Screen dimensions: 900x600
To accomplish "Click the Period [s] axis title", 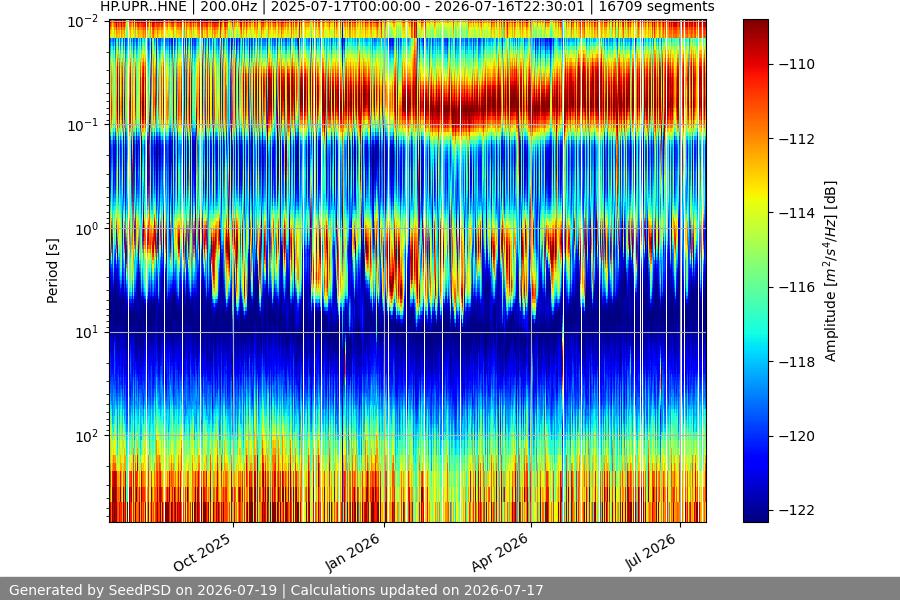I will [x=52, y=271].
